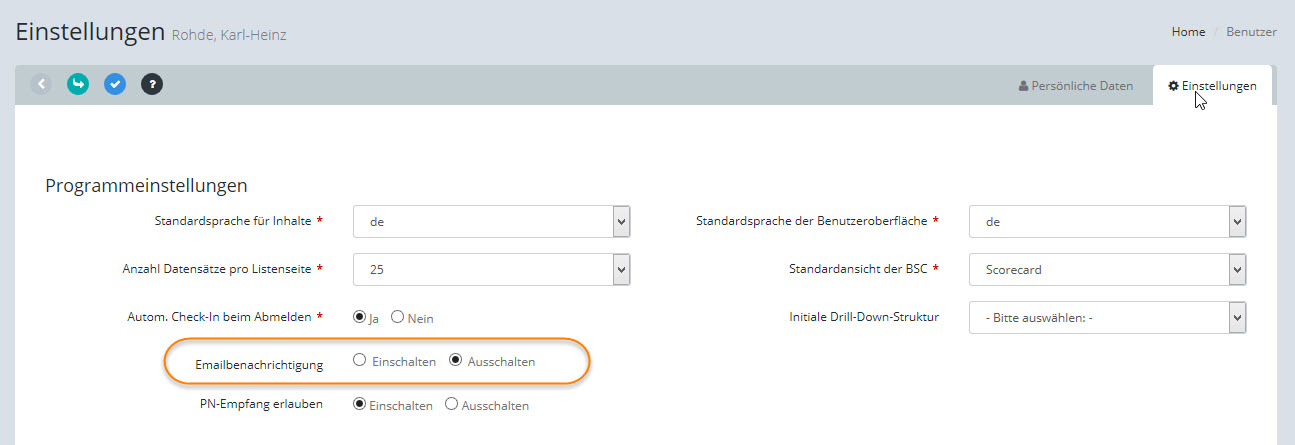Click the Benutzer breadcrumb item
The height and width of the screenshot is (445, 1295).
(x=1251, y=32)
